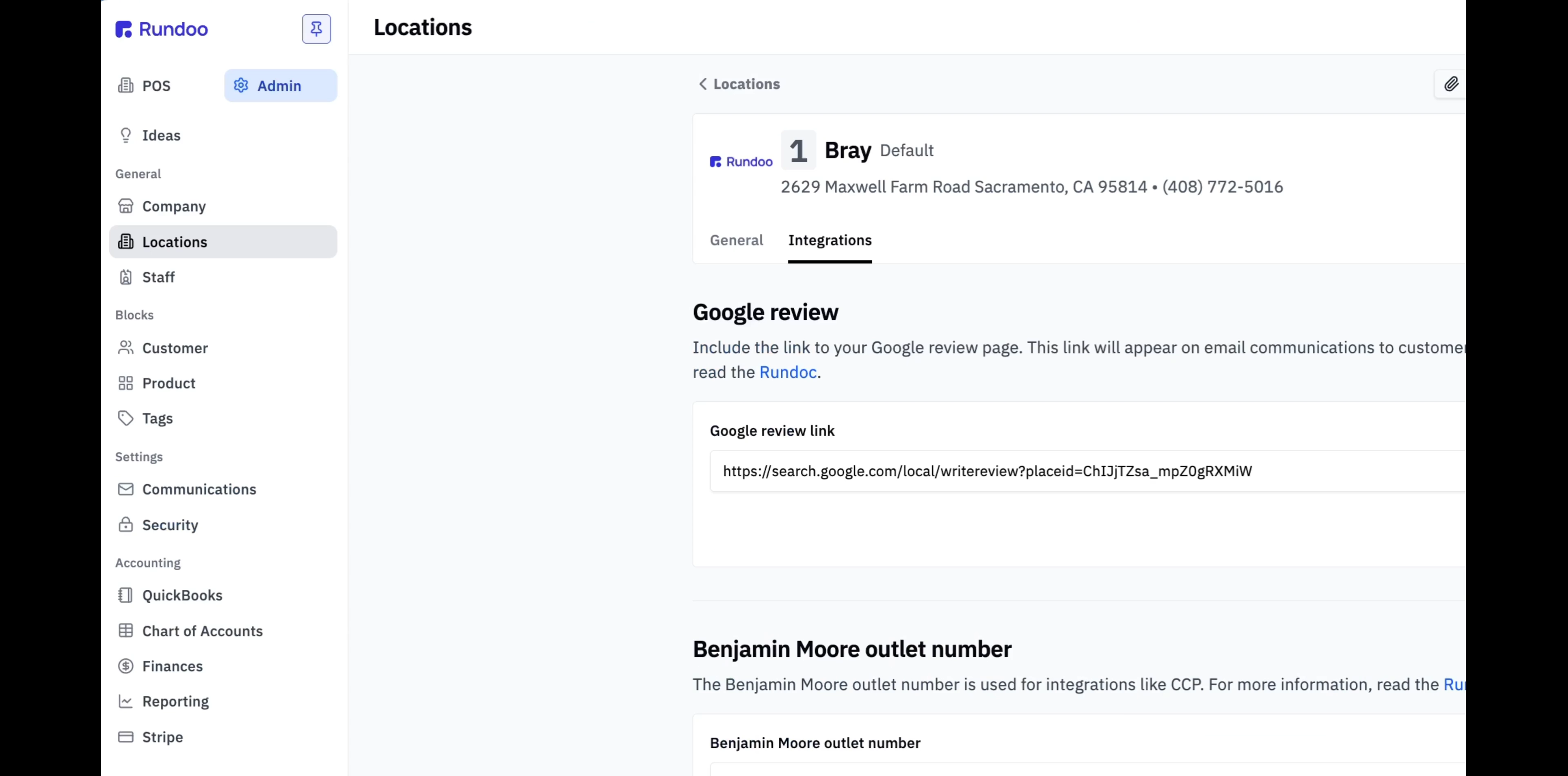Click the 2629 Maxwell Farm Road address
The height and width of the screenshot is (776, 1568).
tap(964, 187)
